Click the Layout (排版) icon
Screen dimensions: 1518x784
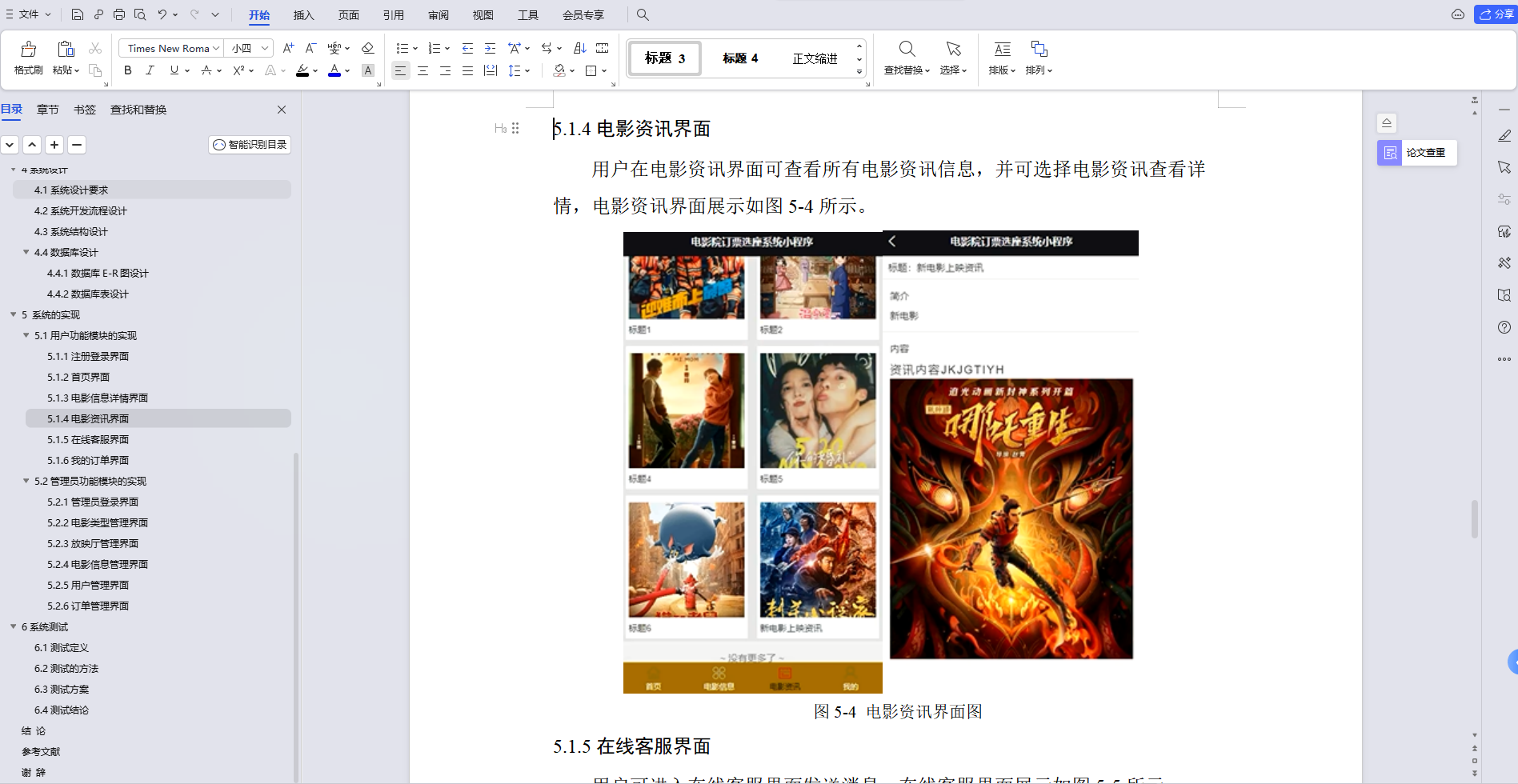(x=1002, y=49)
